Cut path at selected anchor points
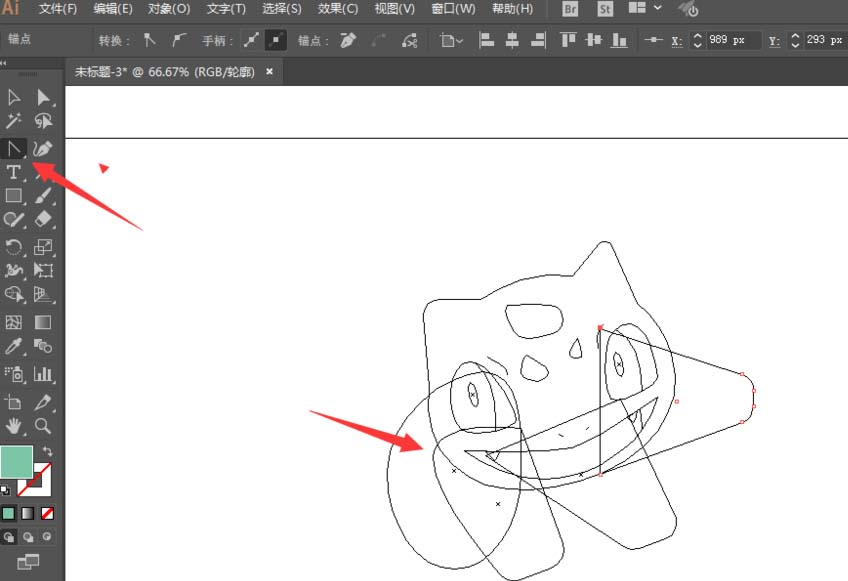 pos(409,40)
